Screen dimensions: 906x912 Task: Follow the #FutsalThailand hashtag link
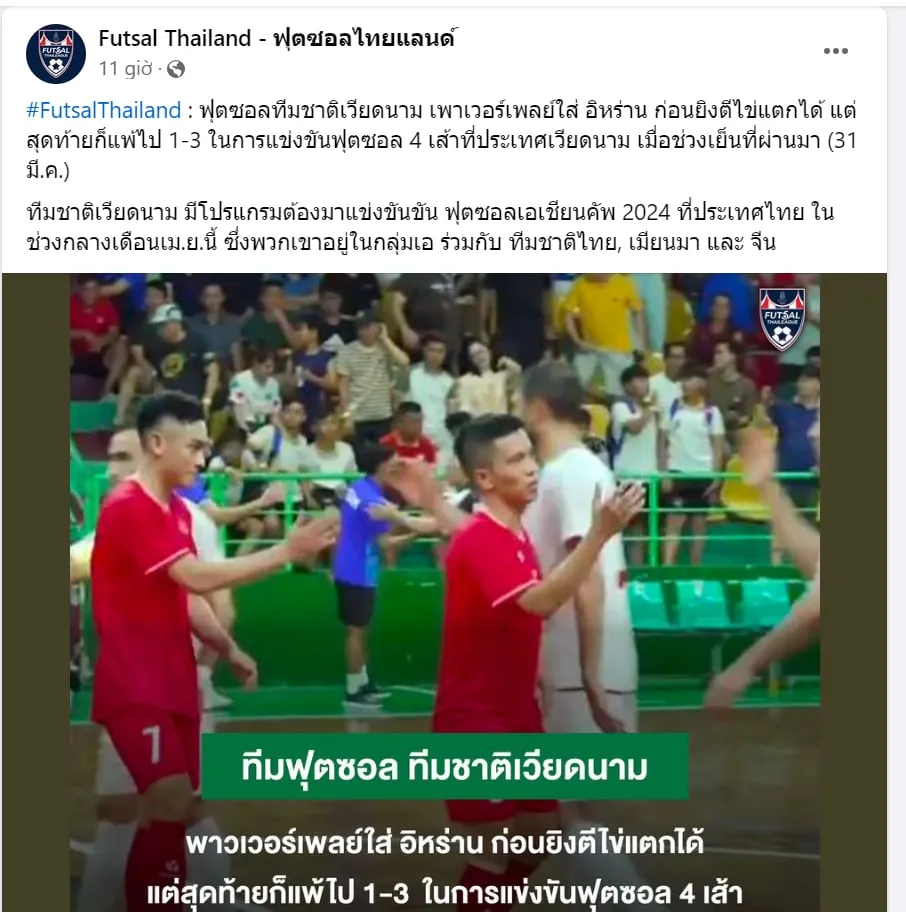click(x=104, y=111)
